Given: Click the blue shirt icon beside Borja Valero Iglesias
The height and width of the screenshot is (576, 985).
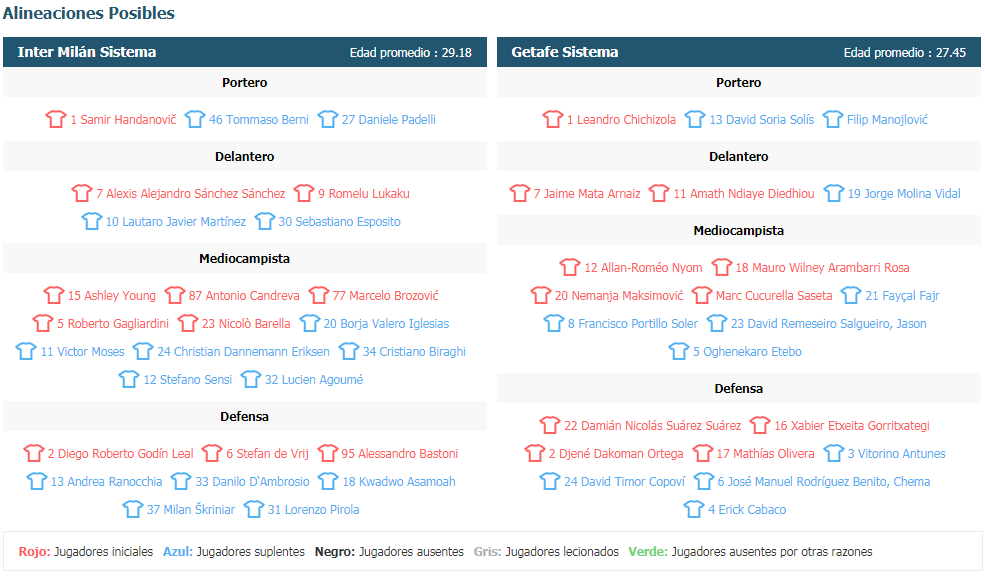Looking at the screenshot, I should [310, 323].
